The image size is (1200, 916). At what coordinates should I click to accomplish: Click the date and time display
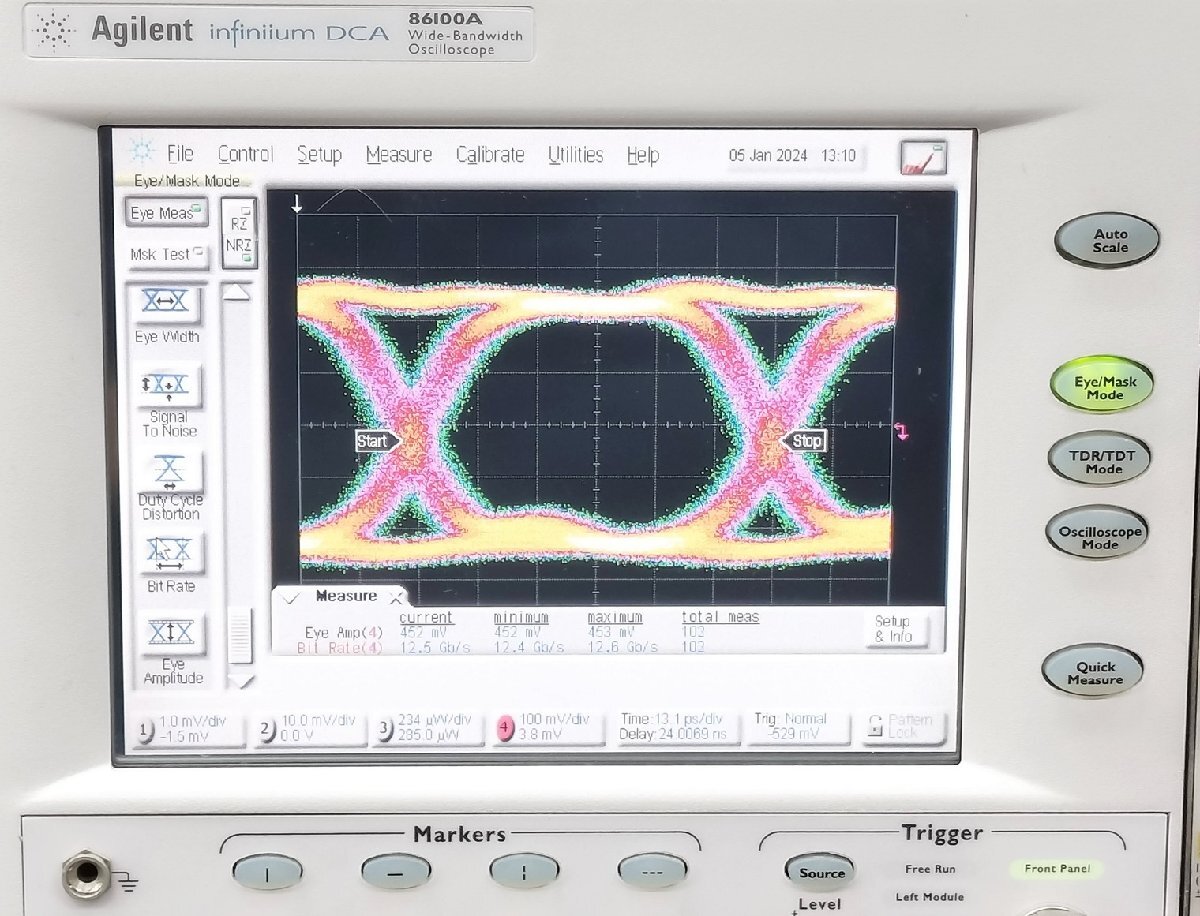pyautogui.click(x=791, y=156)
